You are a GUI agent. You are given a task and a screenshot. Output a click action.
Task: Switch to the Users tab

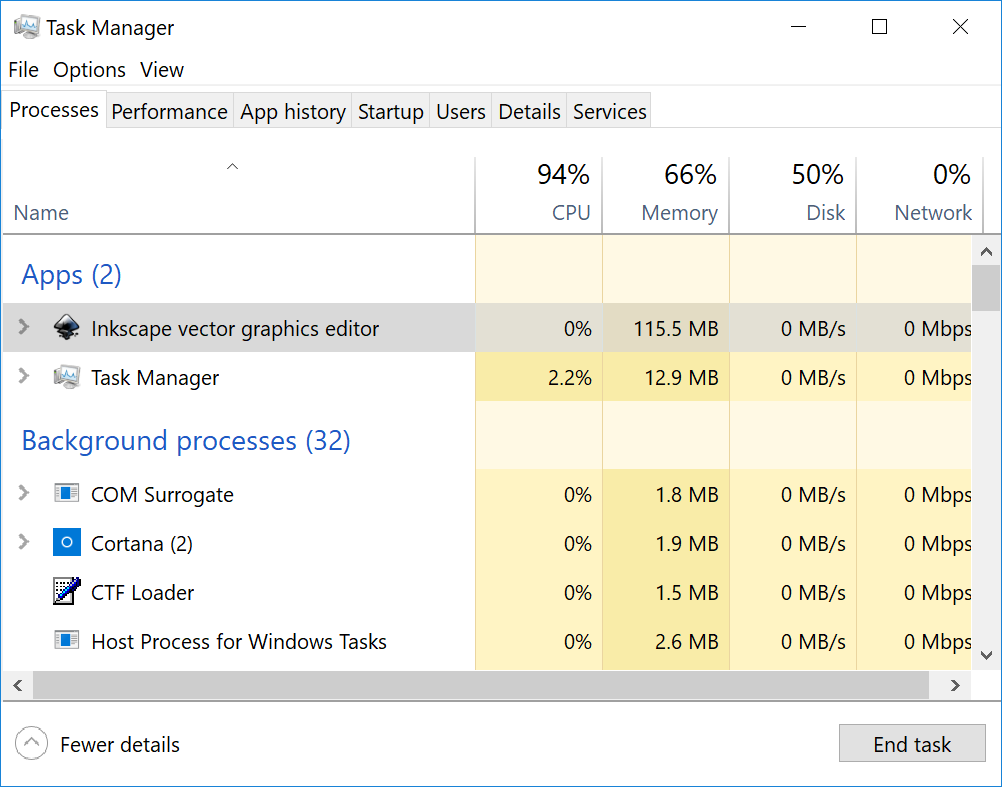click(461, 111)
